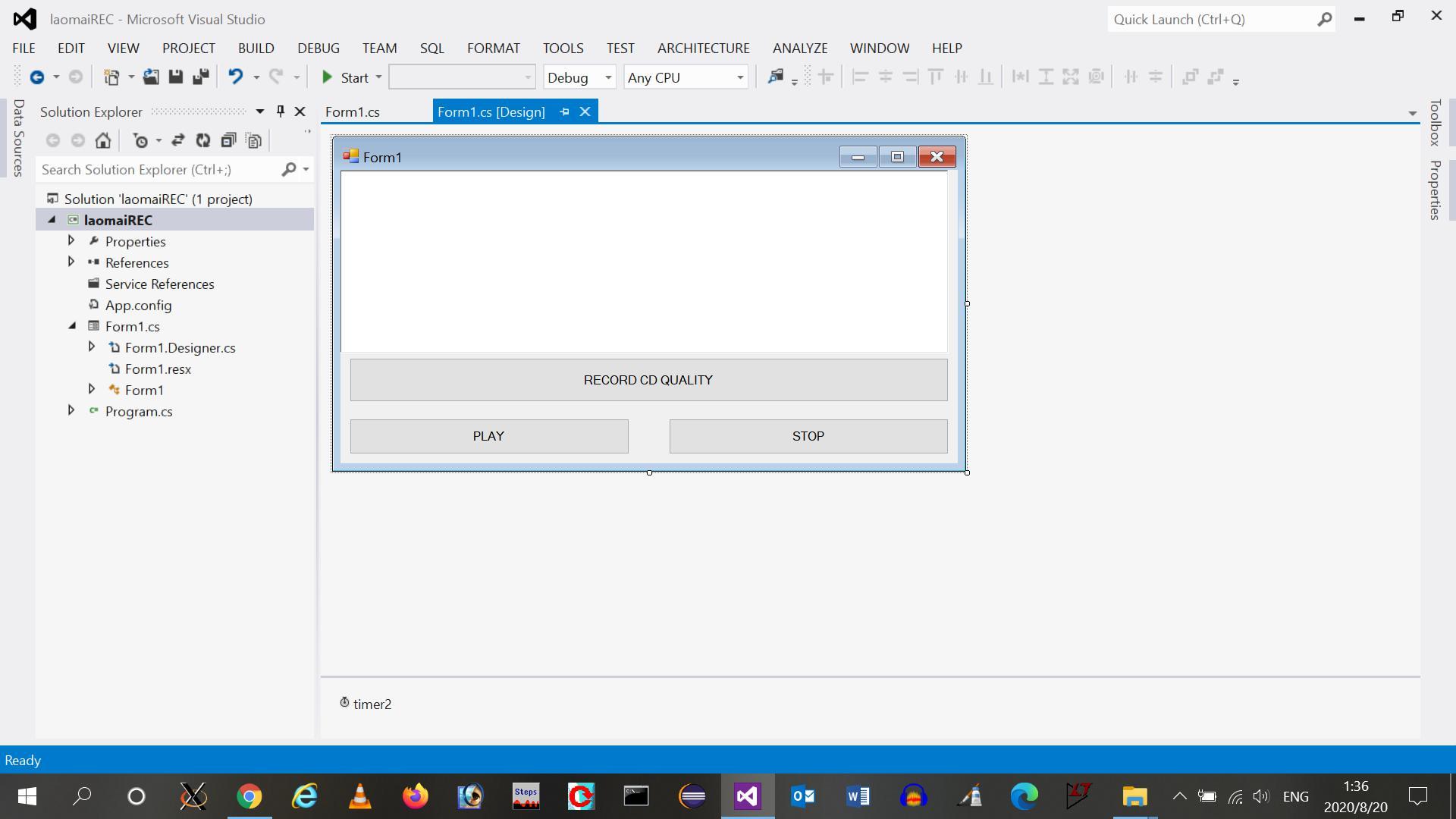Select the Debug configuration dropdown
This screenshot has width=1456, height=819.
pyautogui.click(x=579, y=77)
